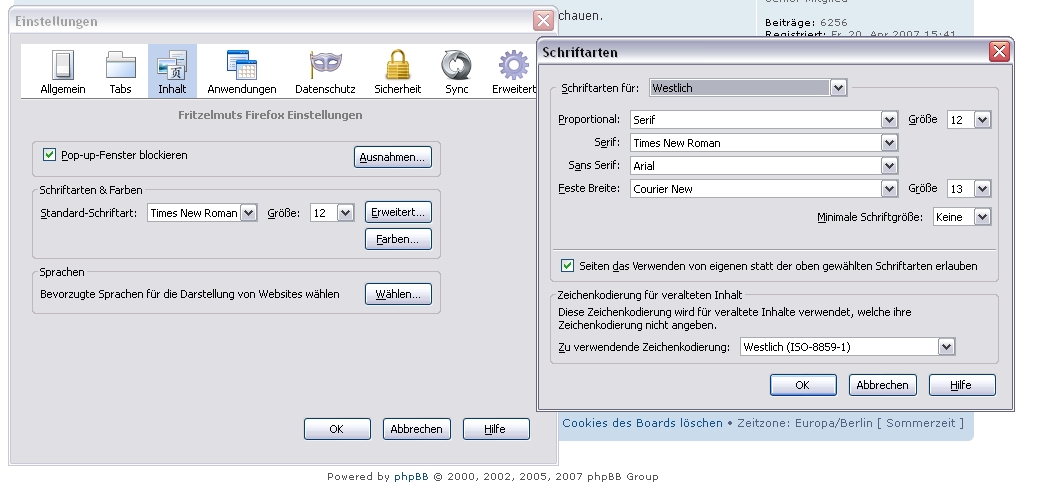Click the 'Cookies des Boards löschen' link
The image size is (1060, 483).
point(642,423)
